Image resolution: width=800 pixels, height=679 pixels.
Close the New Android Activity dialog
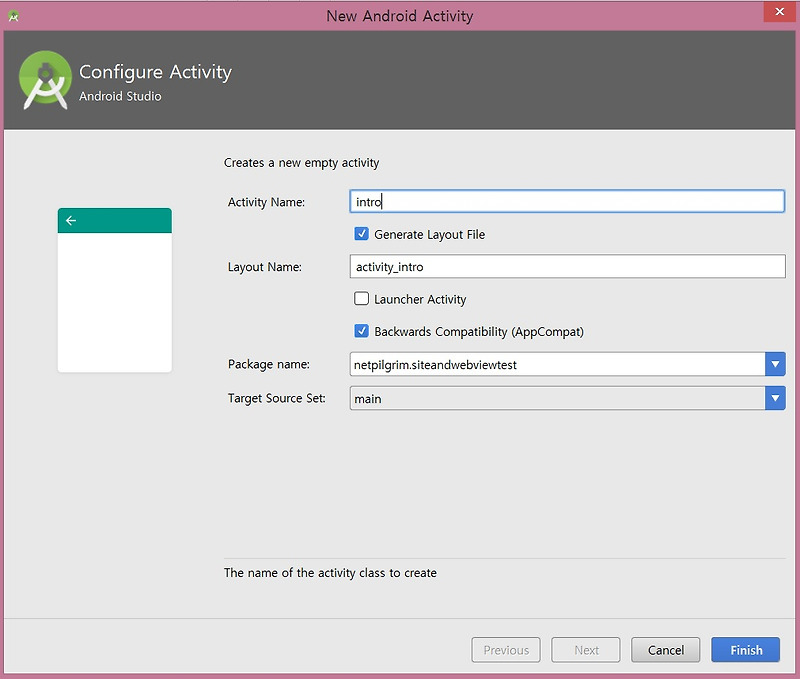779,11
